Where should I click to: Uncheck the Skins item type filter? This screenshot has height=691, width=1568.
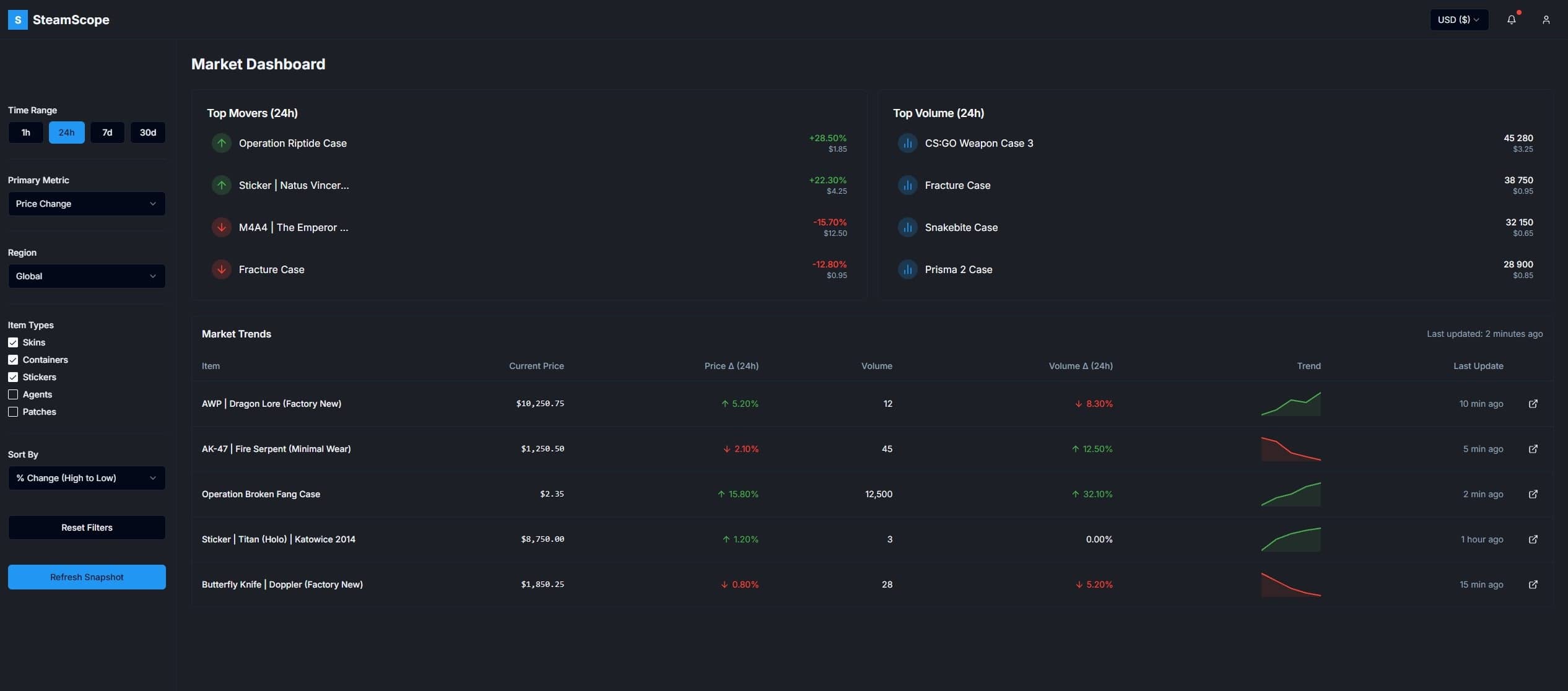coord(13,342)
